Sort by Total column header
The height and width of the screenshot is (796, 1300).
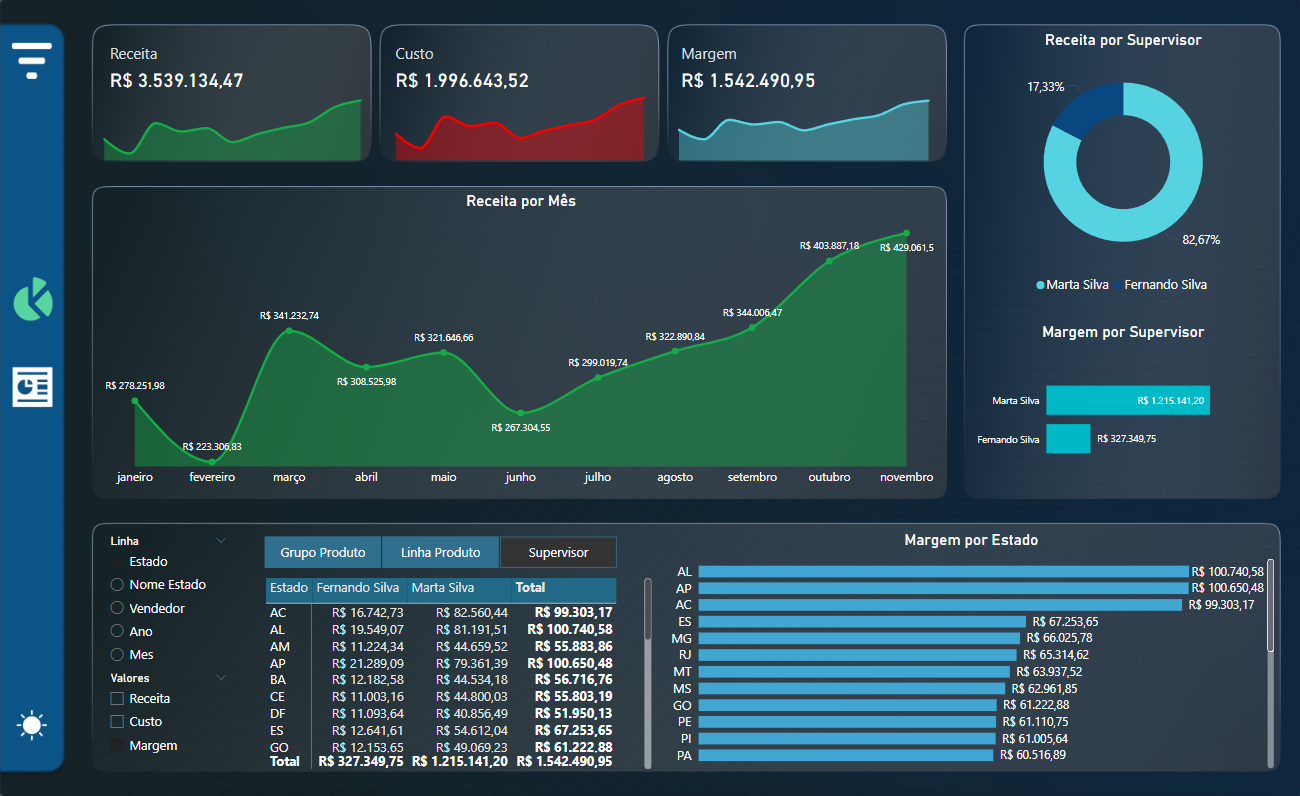pos(531,588)
